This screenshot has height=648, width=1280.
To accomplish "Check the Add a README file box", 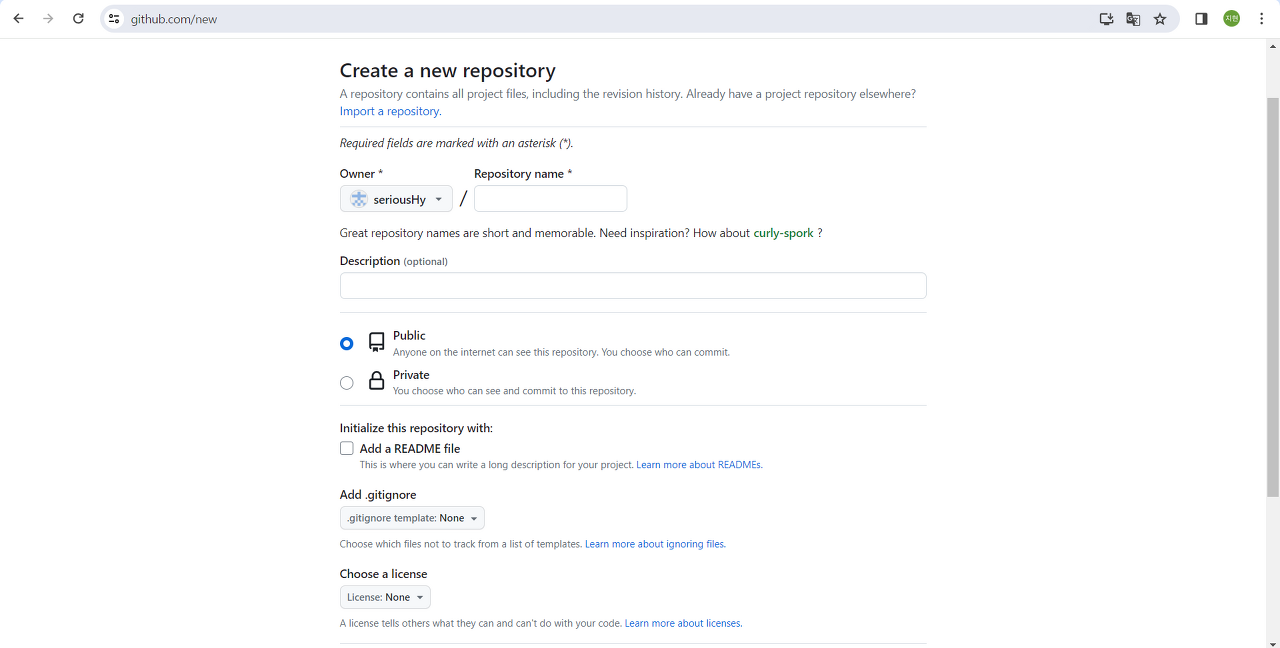I will click(x=347, y=449).
